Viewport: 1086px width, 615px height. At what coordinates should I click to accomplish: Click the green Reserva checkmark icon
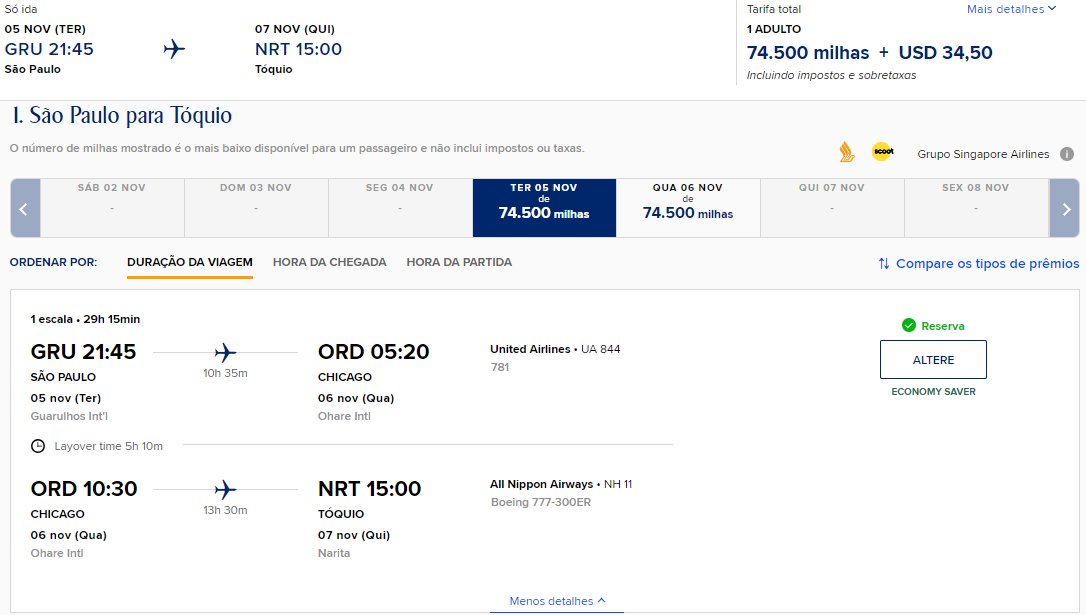coord(909,326)
